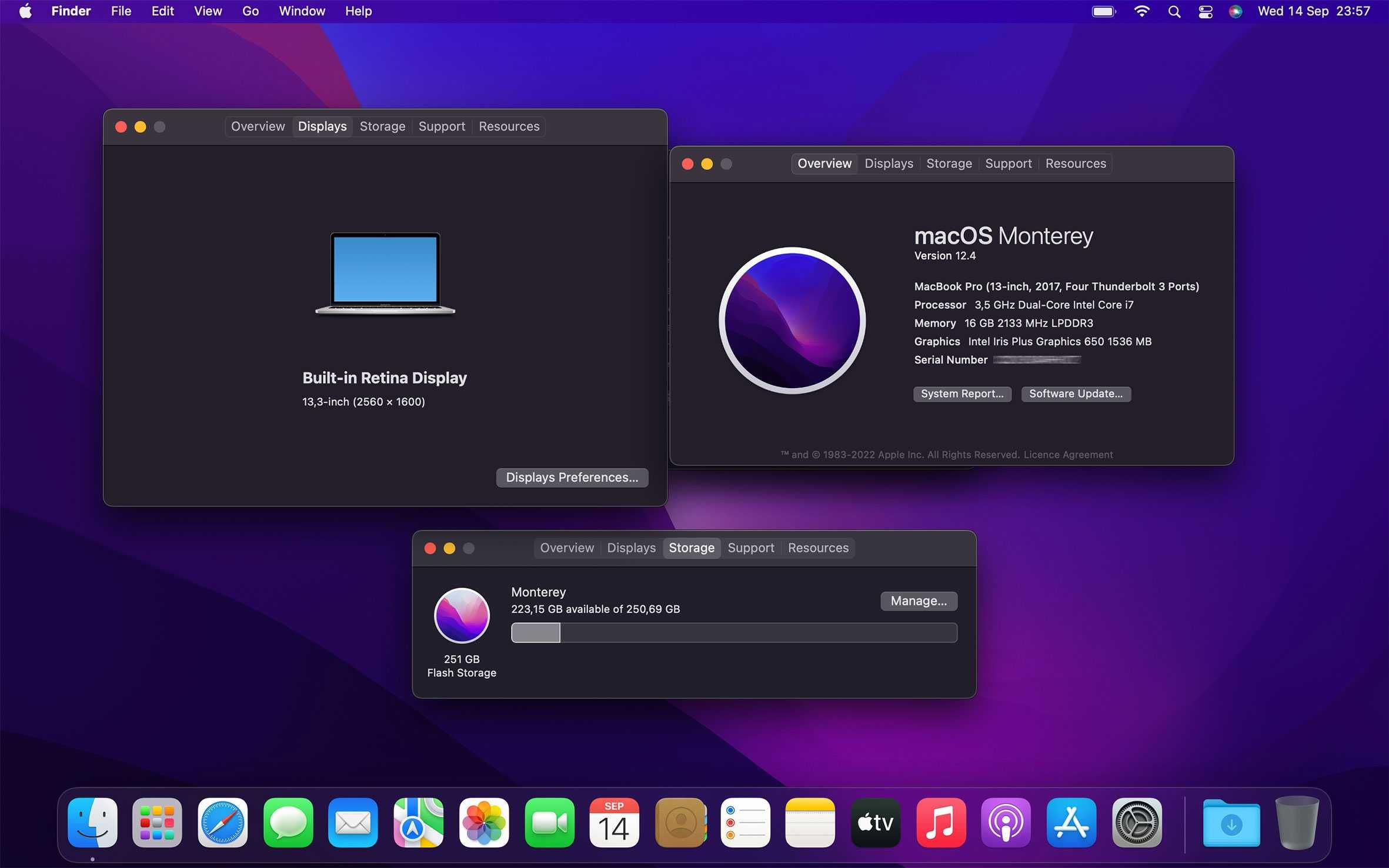Open the Messages app in Dock
This screenshot has width=1389, height=868.
[x=288, y=822]
